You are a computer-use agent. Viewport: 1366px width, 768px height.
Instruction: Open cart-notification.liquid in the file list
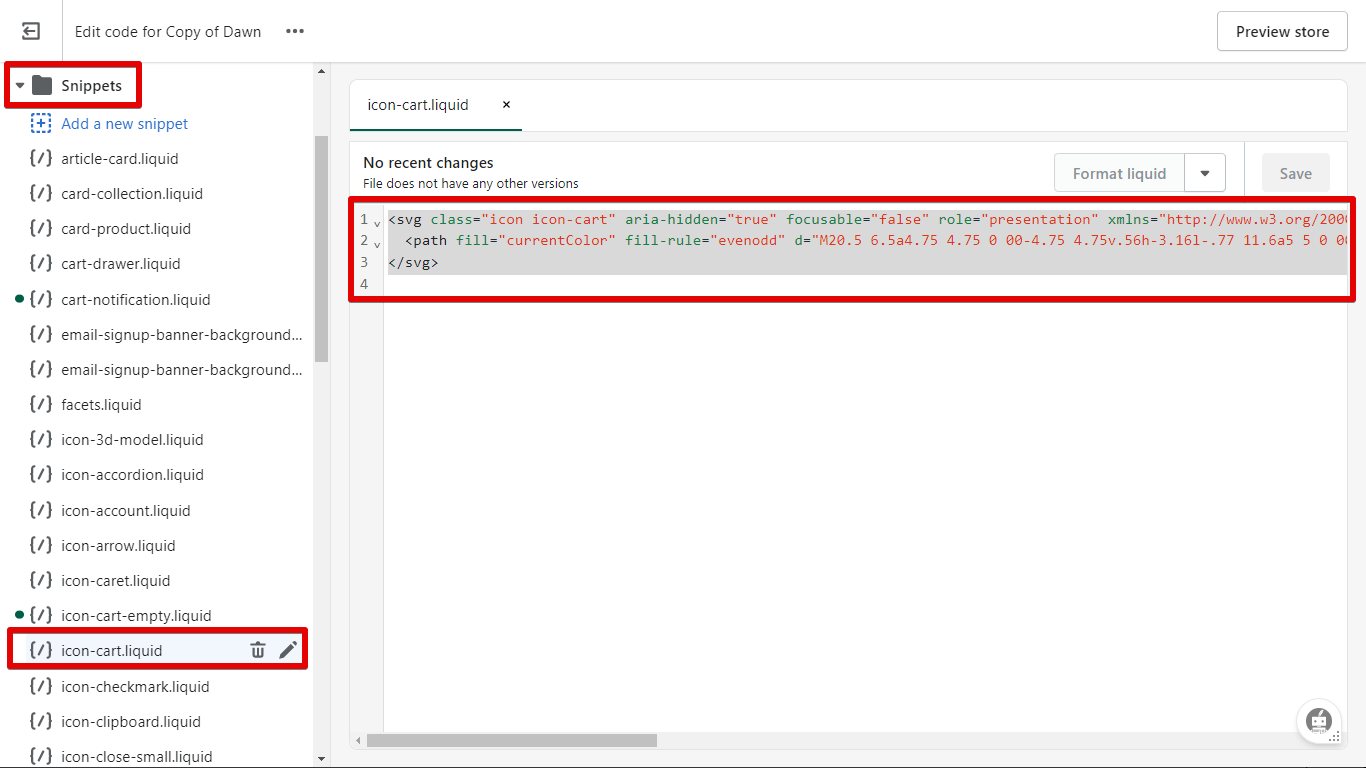click(136, 300)
